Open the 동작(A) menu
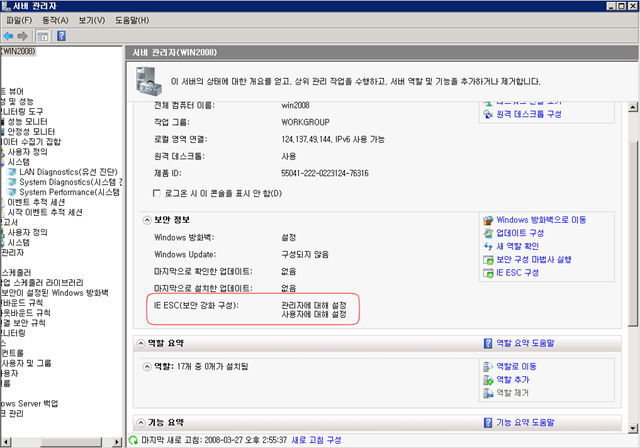The width and height of the screenshot is (640, 448). [x=55, y=20]
